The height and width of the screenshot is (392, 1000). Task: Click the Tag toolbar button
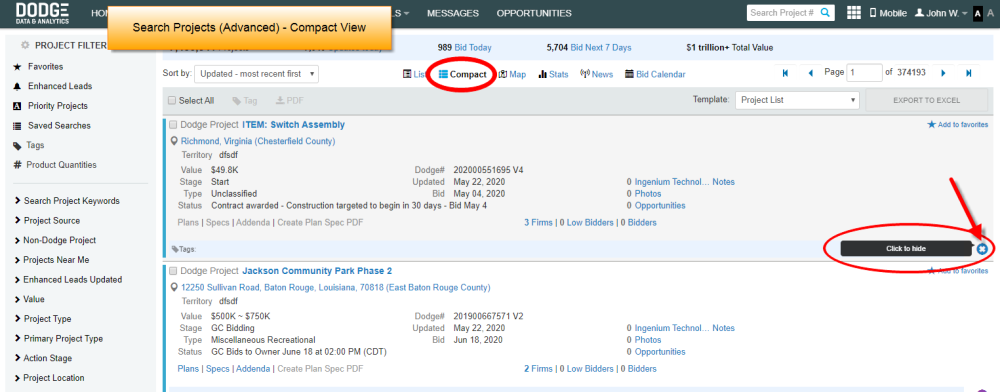click(245, 101)
